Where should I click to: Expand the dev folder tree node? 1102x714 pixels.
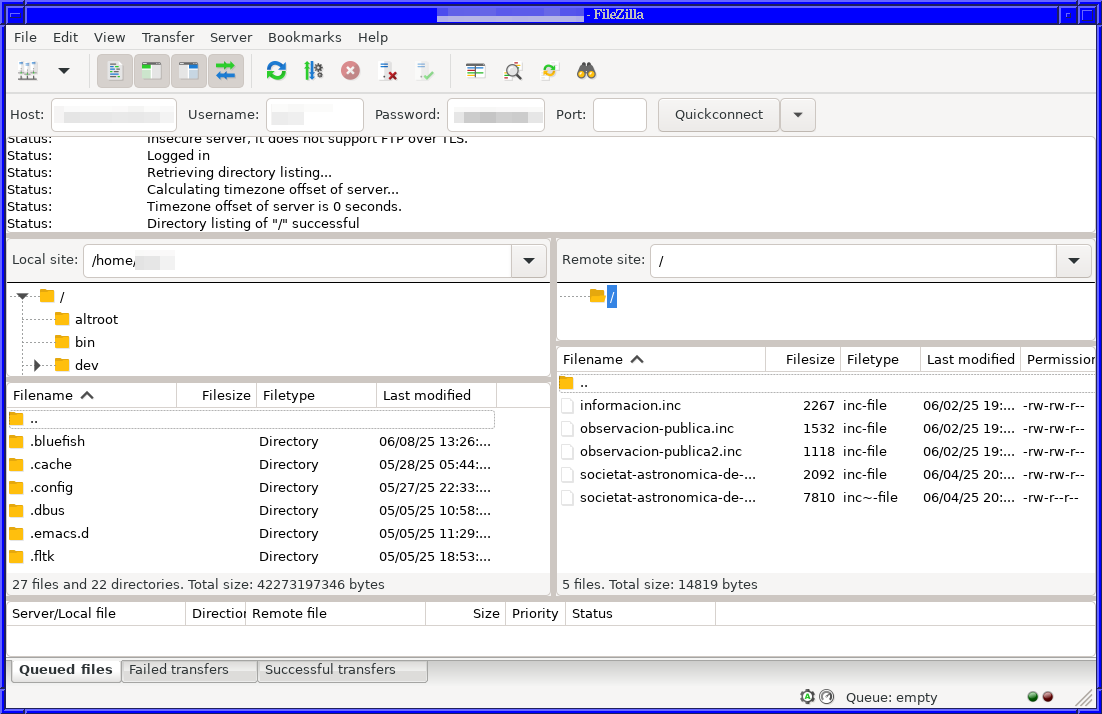[x=37, y=365]
